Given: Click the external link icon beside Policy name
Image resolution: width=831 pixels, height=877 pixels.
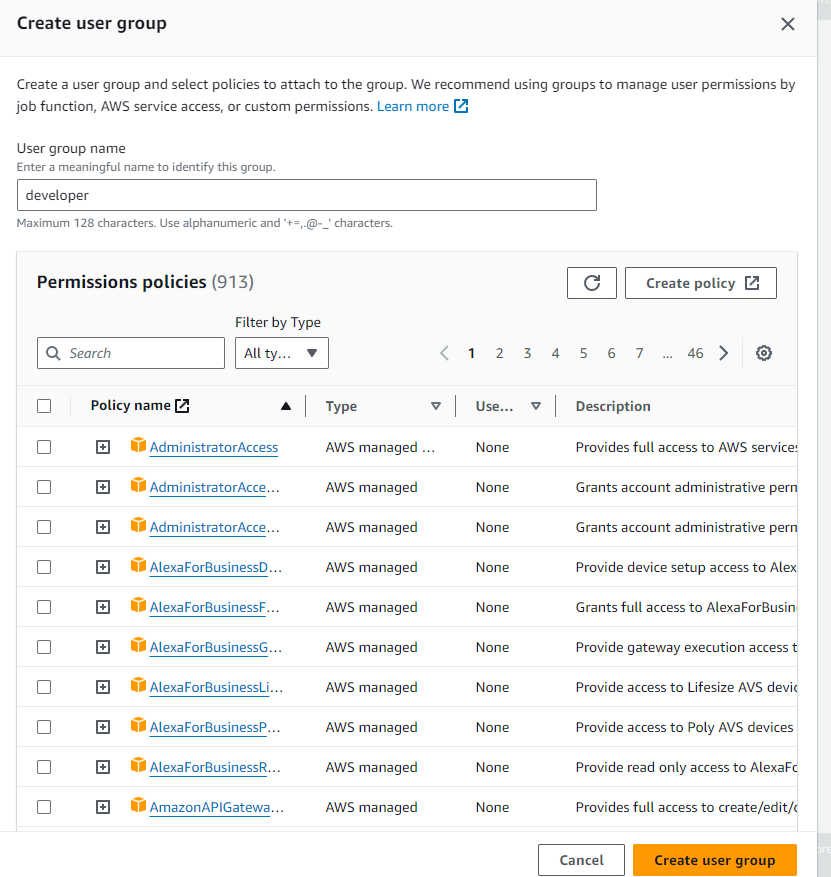Looking at the screenshot, I should tap(182, 406).
